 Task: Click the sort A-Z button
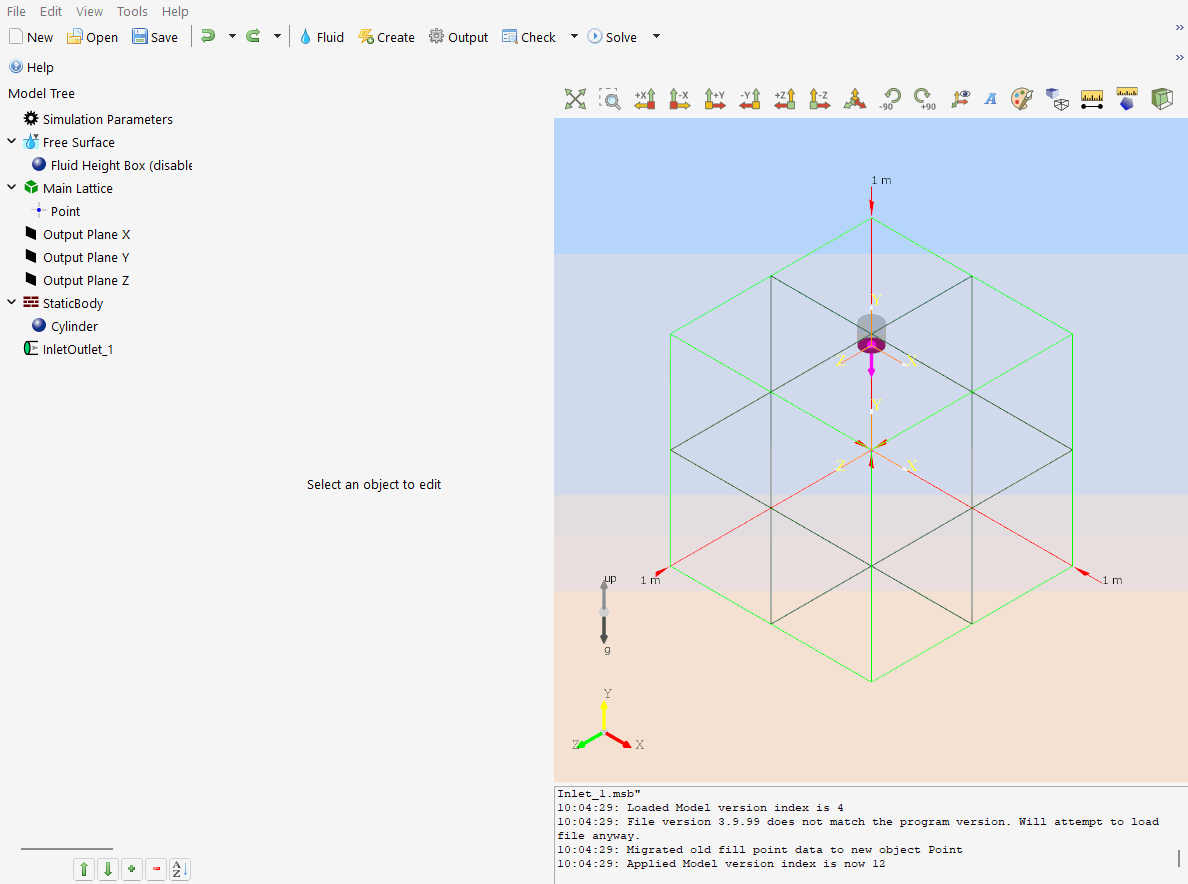coord(179,869)
